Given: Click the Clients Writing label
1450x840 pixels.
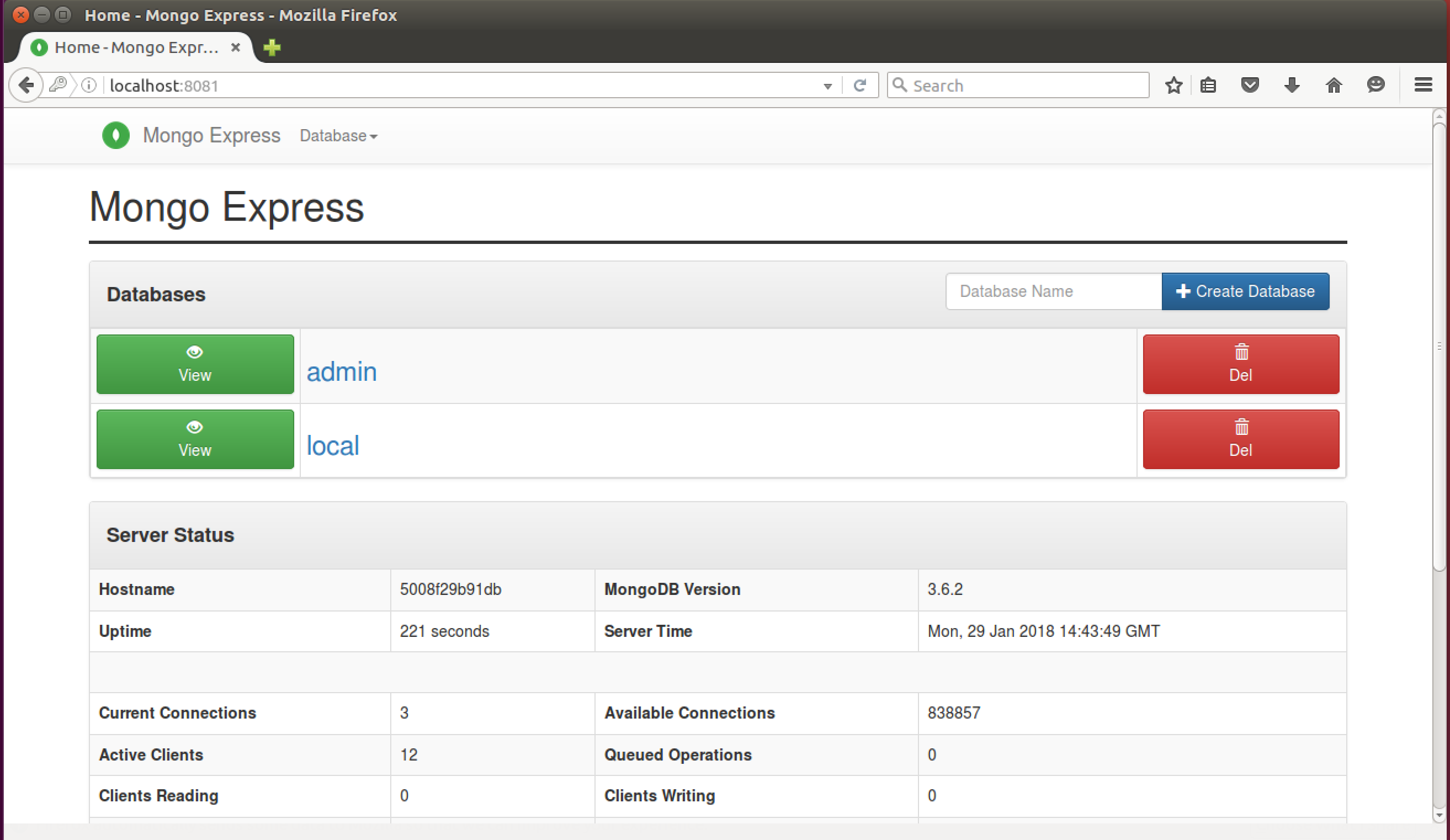Looking at the screenshot, I should 660,796.
